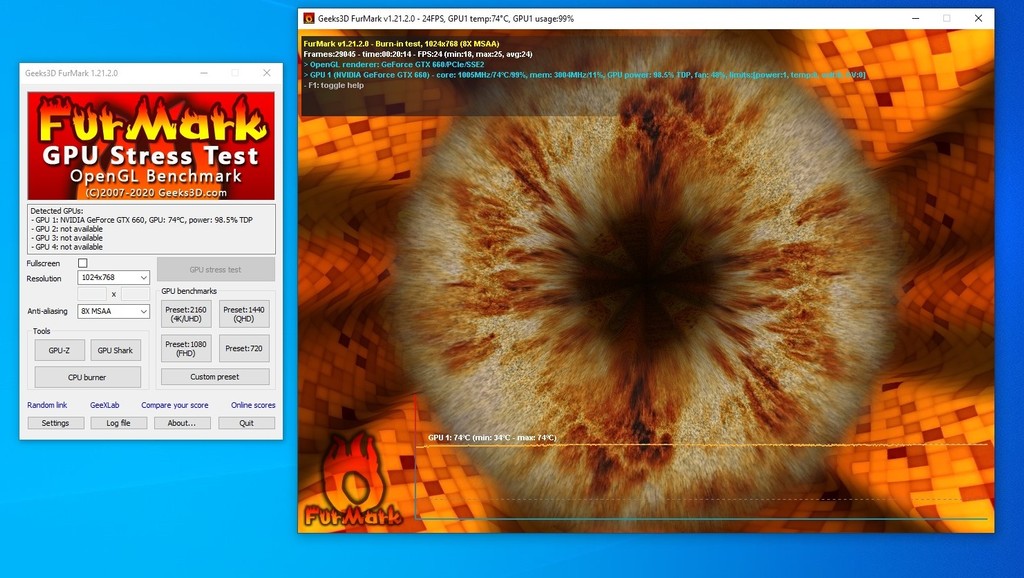
Task: Launch the GPU Shark tool
Action: 116,350
